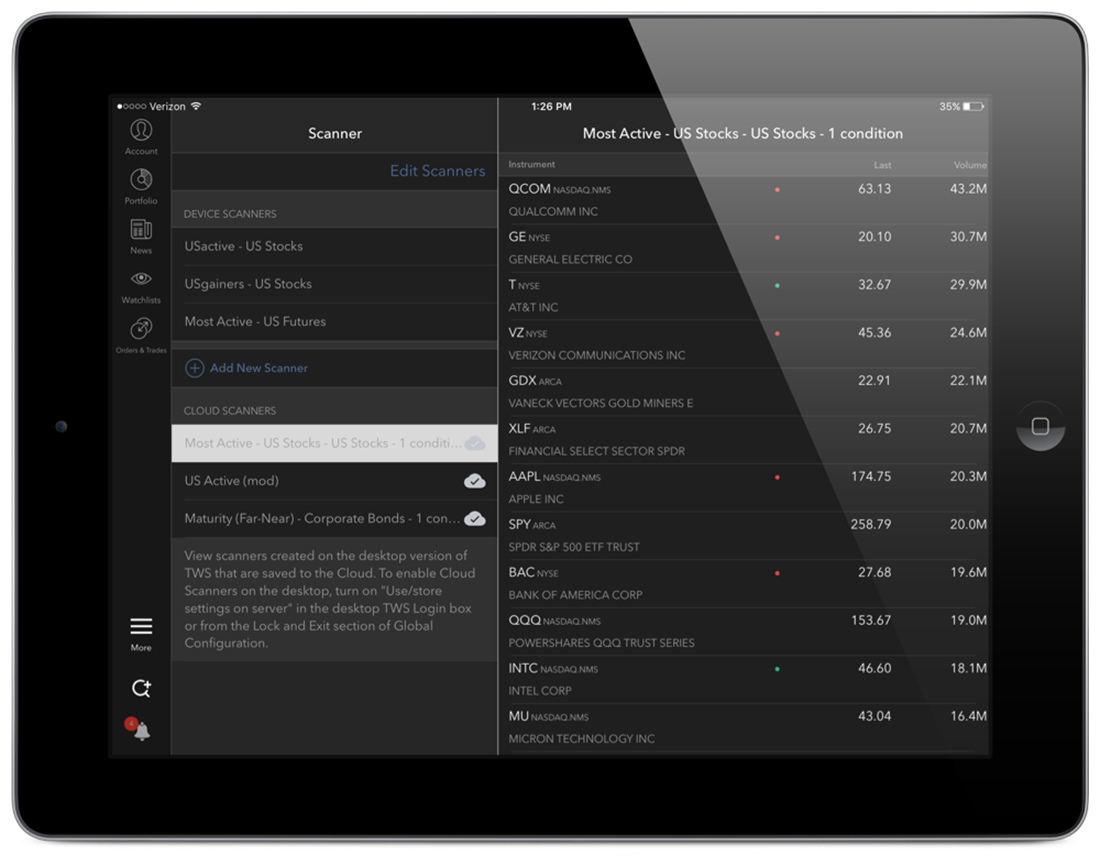Open notifications with the bell icon

[141, 730]
